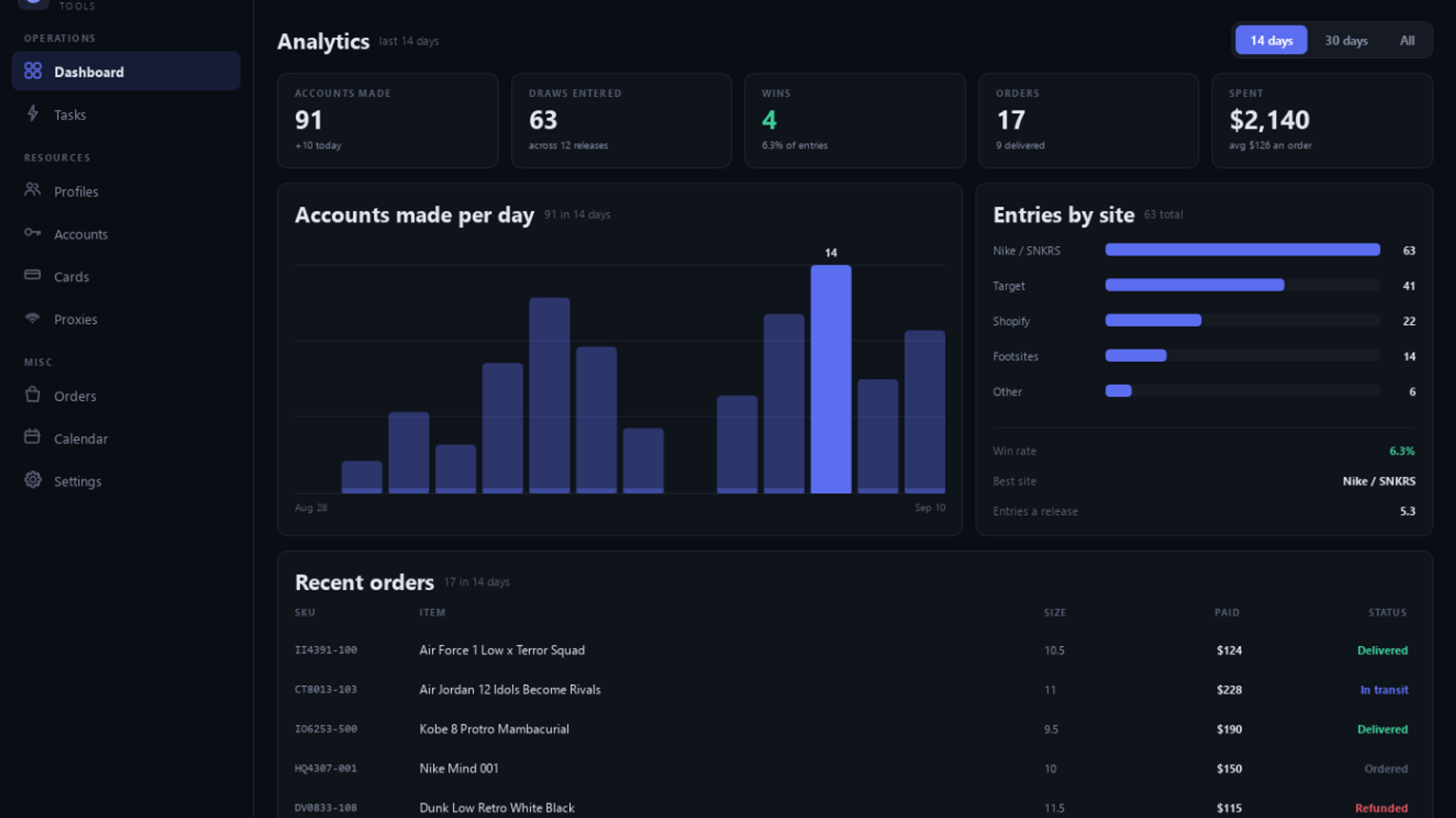The image size is (1456, 818).
Task: Click the $228 paid amount
Action: point(1229,690)
